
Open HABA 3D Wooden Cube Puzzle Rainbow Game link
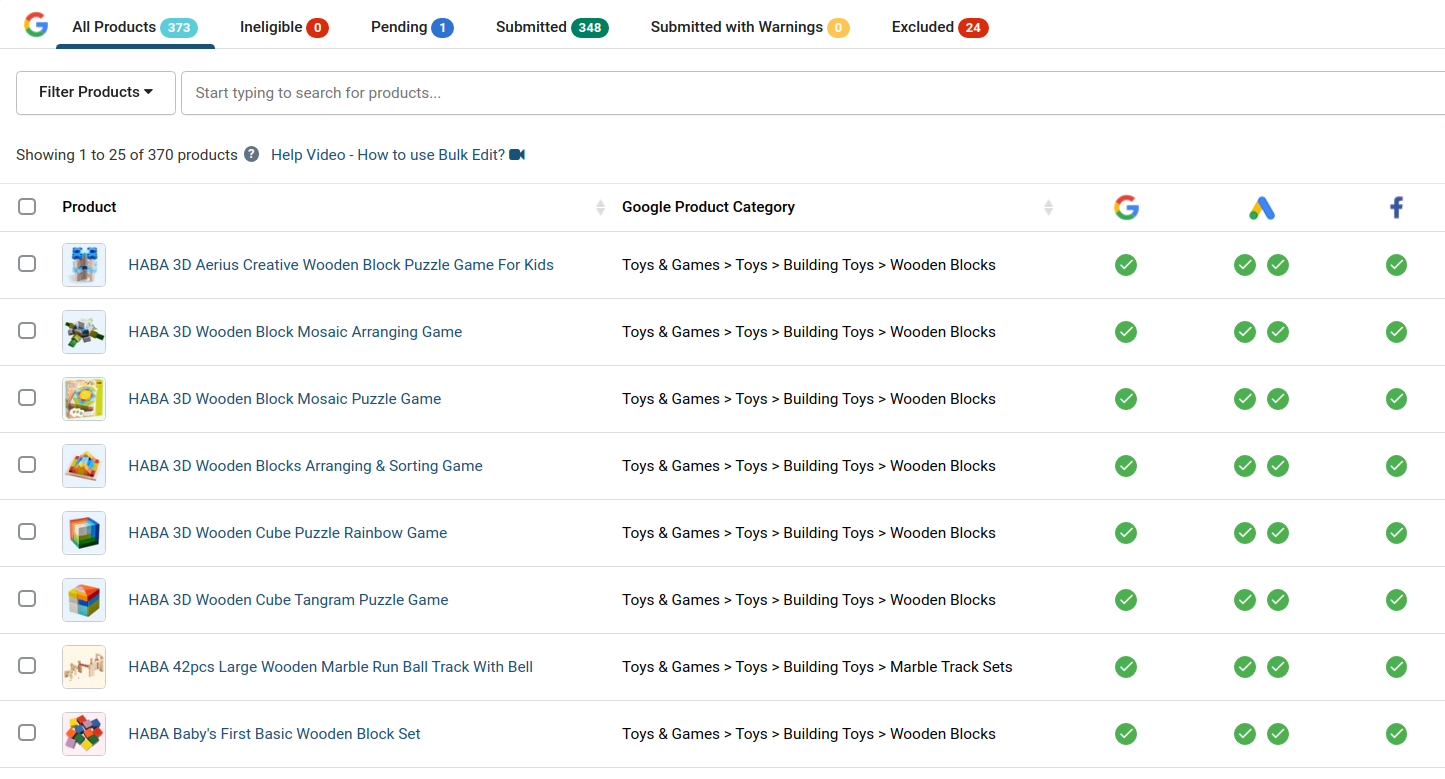(x=288, y=533)
